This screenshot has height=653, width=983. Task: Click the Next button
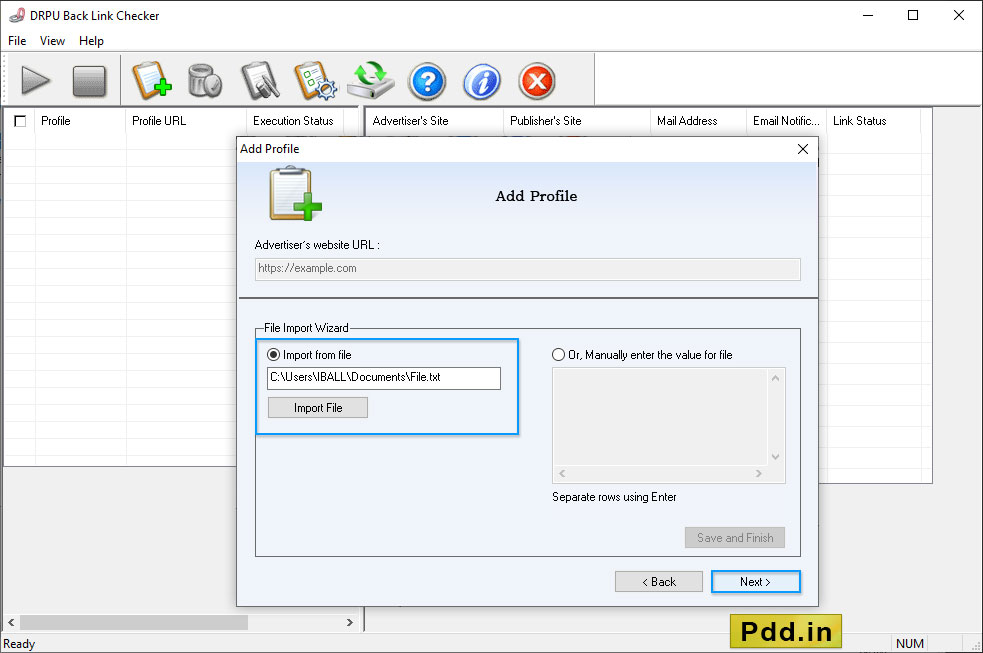(x=755, y=582)
